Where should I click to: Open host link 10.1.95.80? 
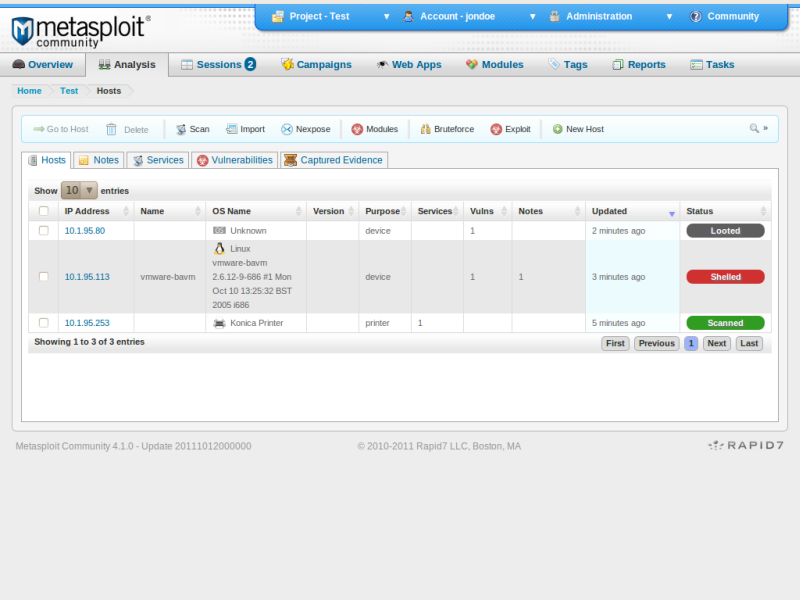point(85,231)
